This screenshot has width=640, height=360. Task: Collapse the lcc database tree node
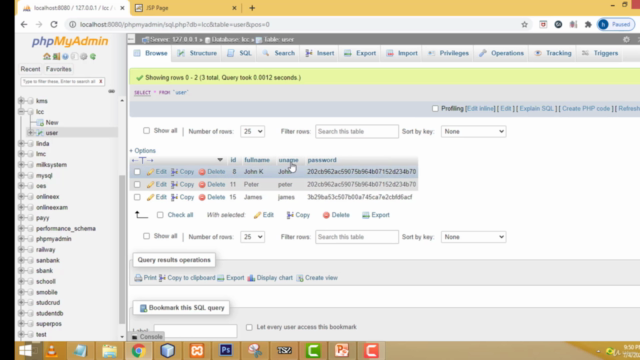[21, 111]
